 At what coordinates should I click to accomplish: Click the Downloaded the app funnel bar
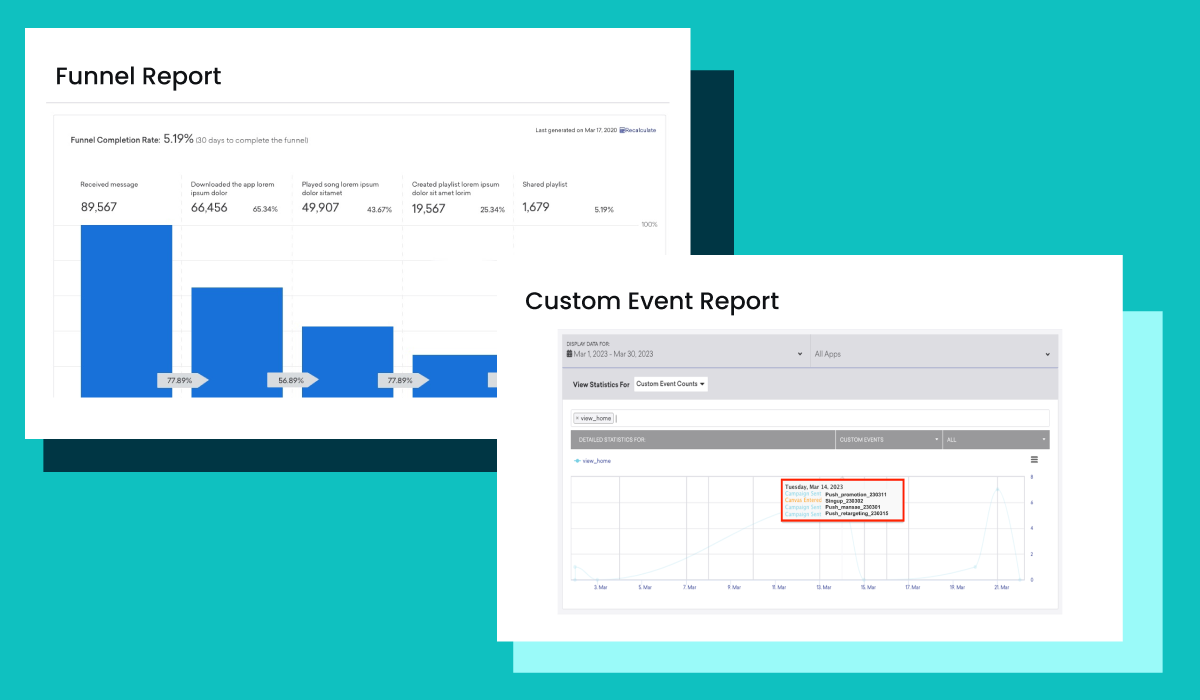237,342
